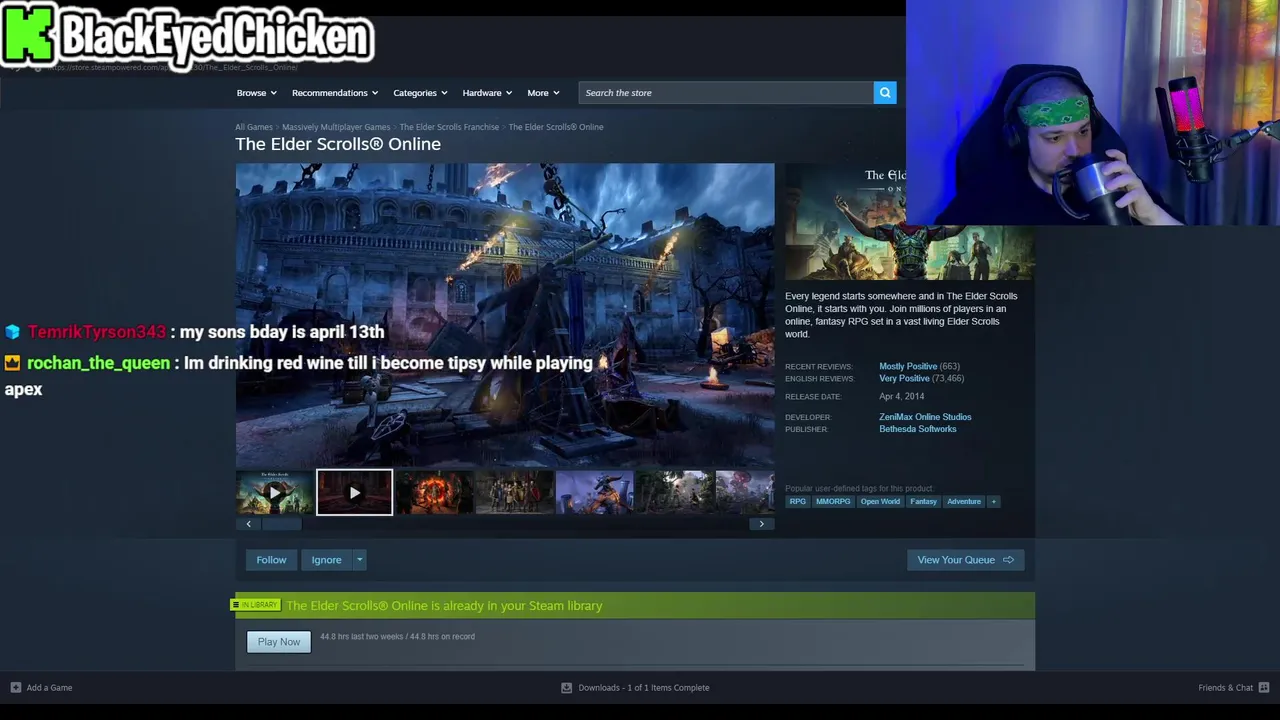Expand the Ignore options arrow
This screenshot has width=1280, height=720.
359,560
